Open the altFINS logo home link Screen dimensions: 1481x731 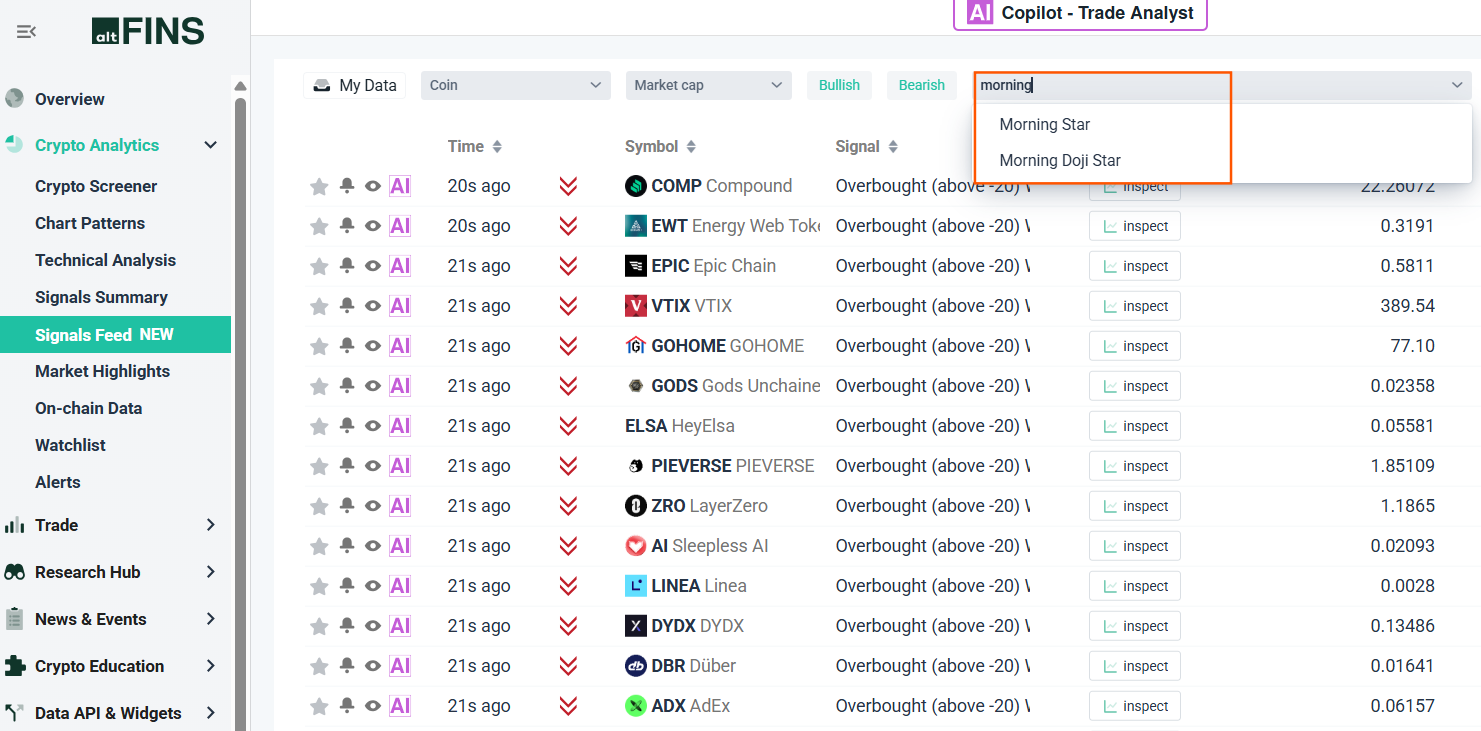click(148, 32)
